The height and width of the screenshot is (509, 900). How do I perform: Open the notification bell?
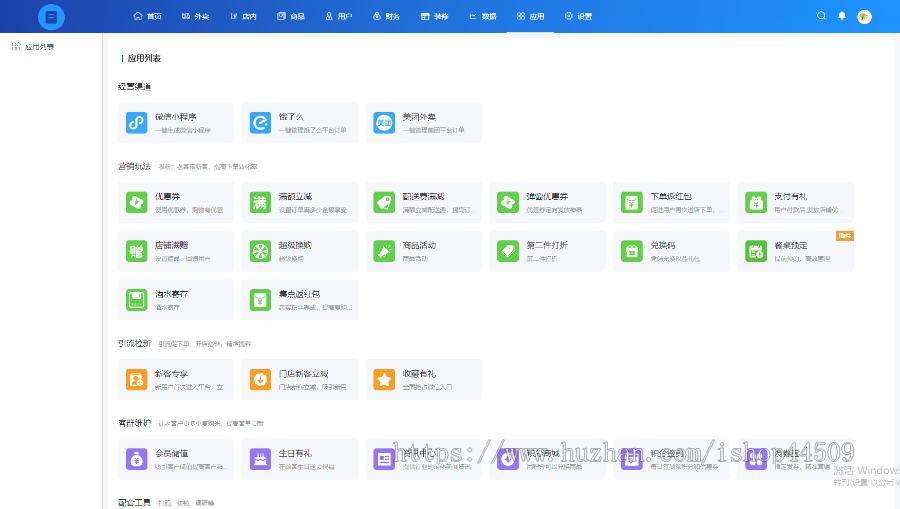coord(842,16)
